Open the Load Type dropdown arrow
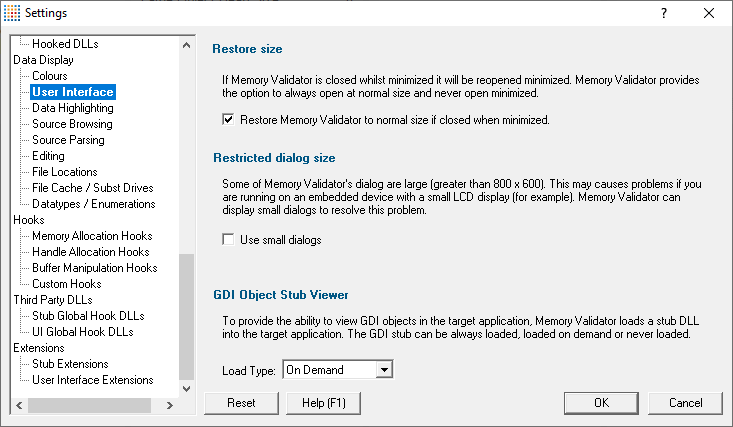This screenshot has height=427, width=733. point(384,370)
